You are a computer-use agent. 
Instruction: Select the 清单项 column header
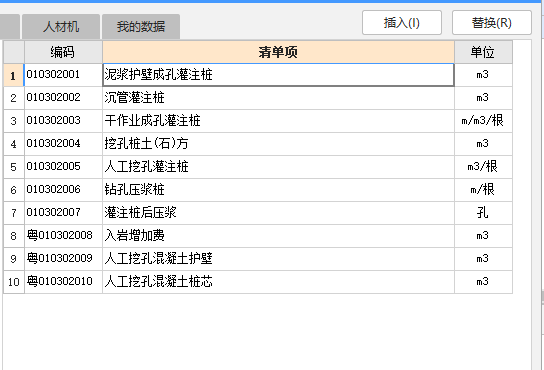[278, 52]
